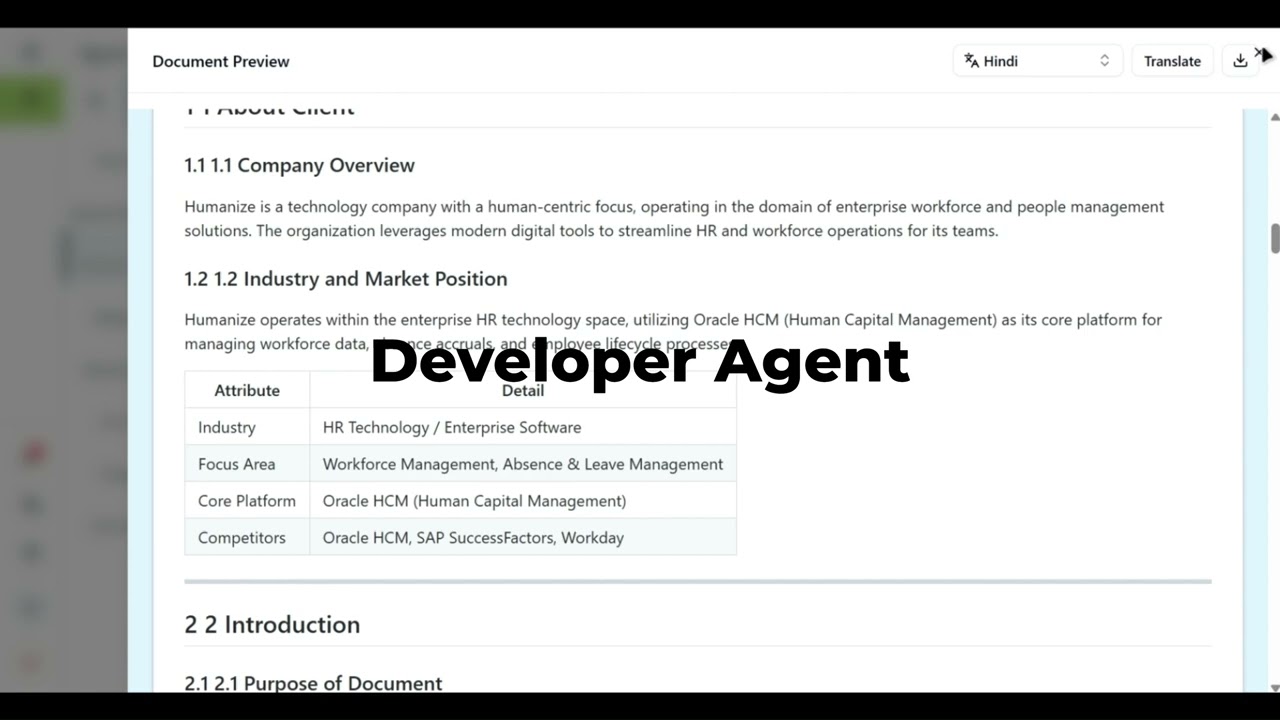Click the Translate button
This screenshot has height=720, width=1280.
coord(1172,61)
